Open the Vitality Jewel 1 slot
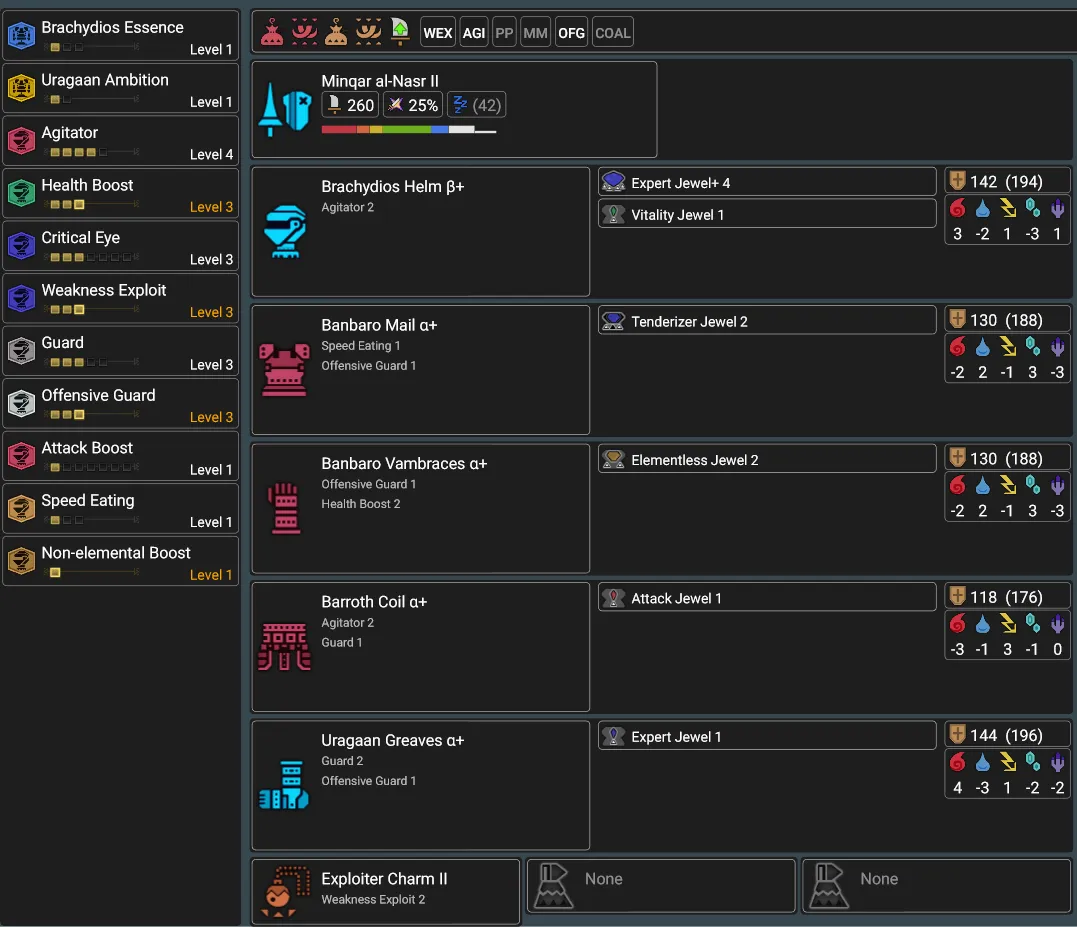1077x927 pixels. [x=767, y=214]
